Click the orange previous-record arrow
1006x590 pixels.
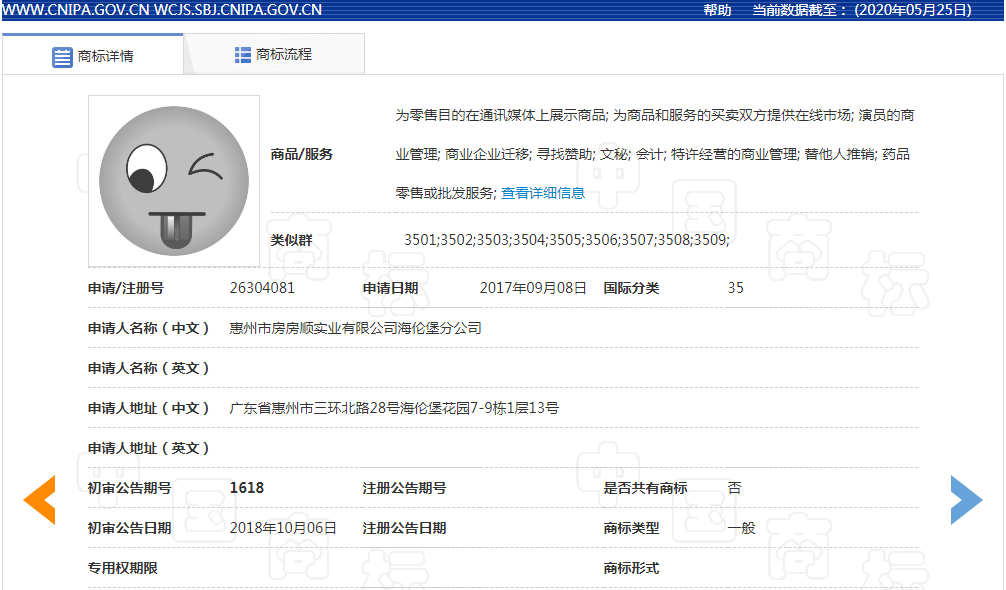point(40,500)
